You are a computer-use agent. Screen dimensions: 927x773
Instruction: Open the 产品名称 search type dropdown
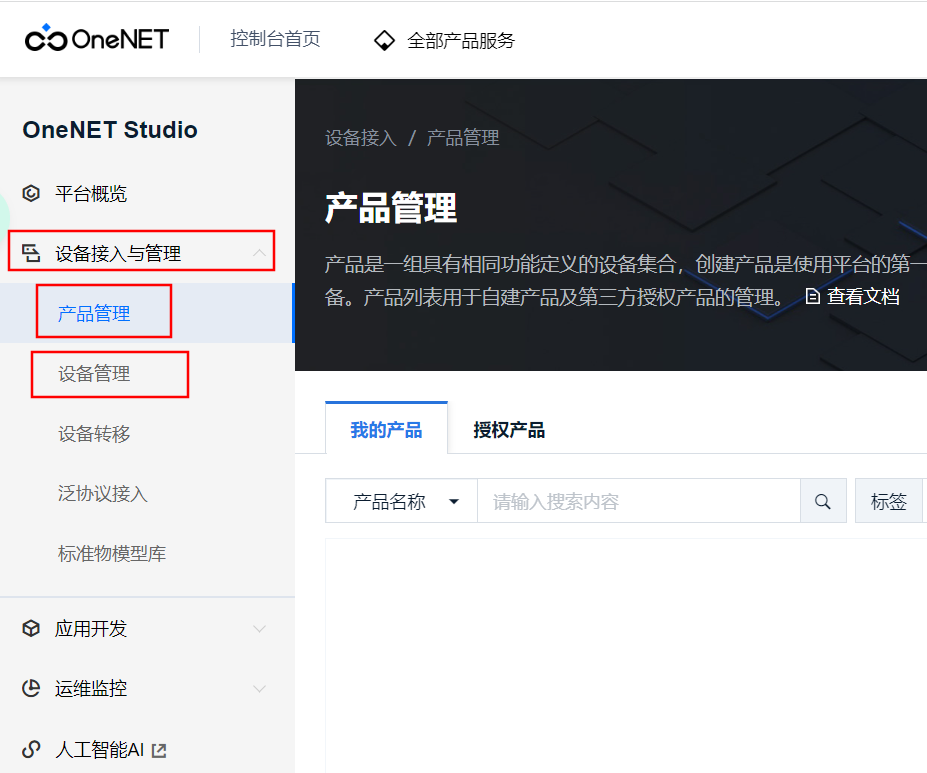coord(402,501)
